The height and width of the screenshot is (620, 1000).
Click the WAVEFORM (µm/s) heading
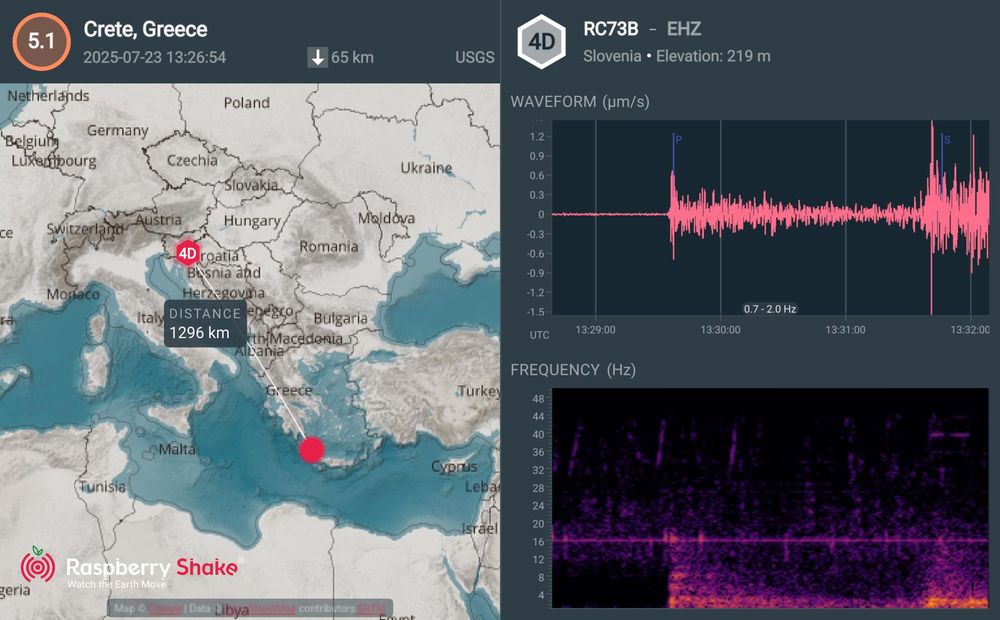point(580,101)
